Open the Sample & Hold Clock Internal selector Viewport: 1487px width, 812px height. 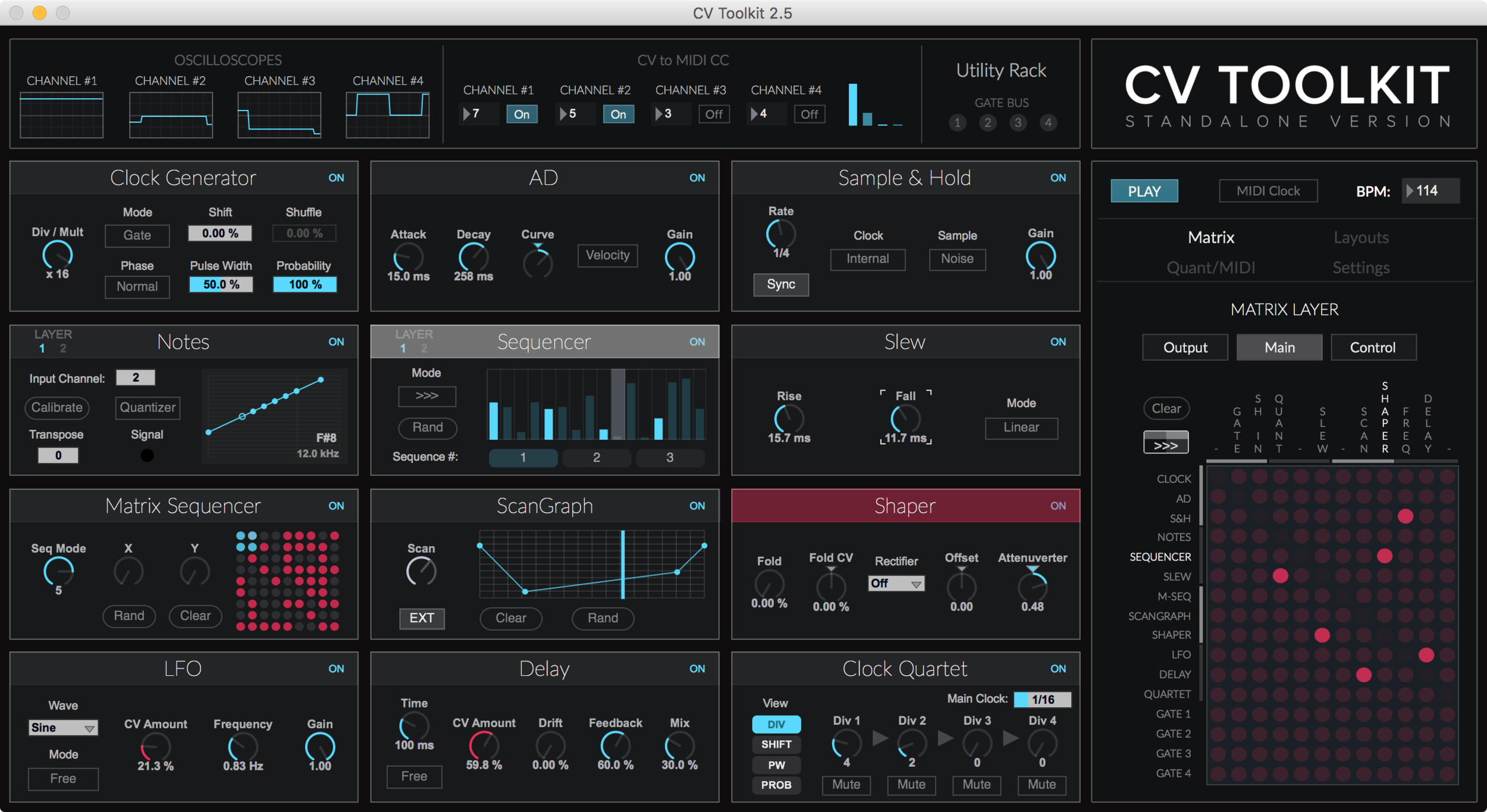point(868,259)
